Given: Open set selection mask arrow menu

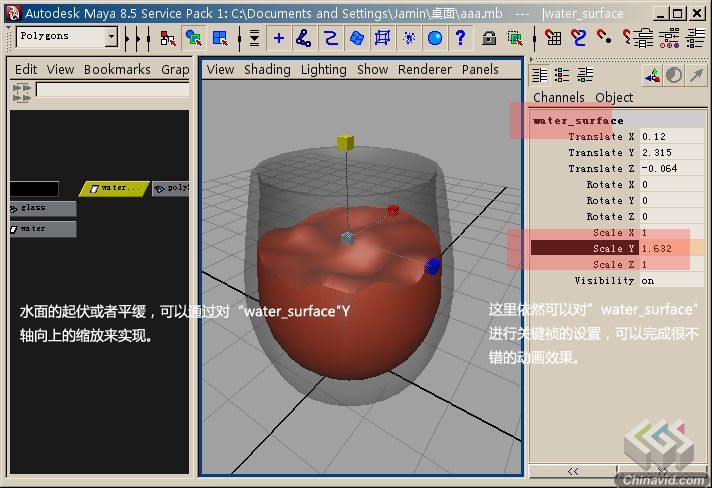Looking at the screenshot, I should 255,38.
